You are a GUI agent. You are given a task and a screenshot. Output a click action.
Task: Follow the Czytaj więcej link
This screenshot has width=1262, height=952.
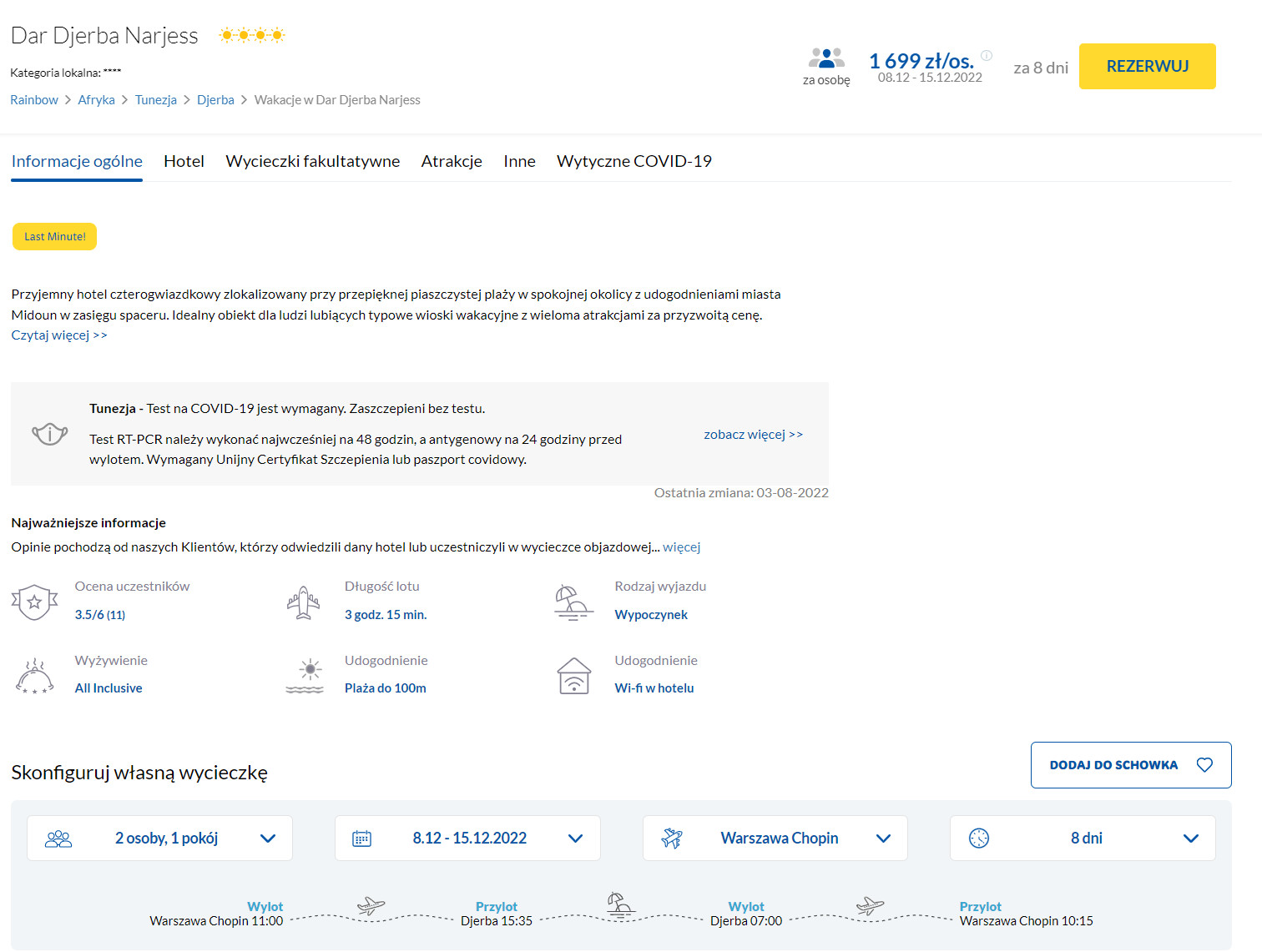(59, 335)
